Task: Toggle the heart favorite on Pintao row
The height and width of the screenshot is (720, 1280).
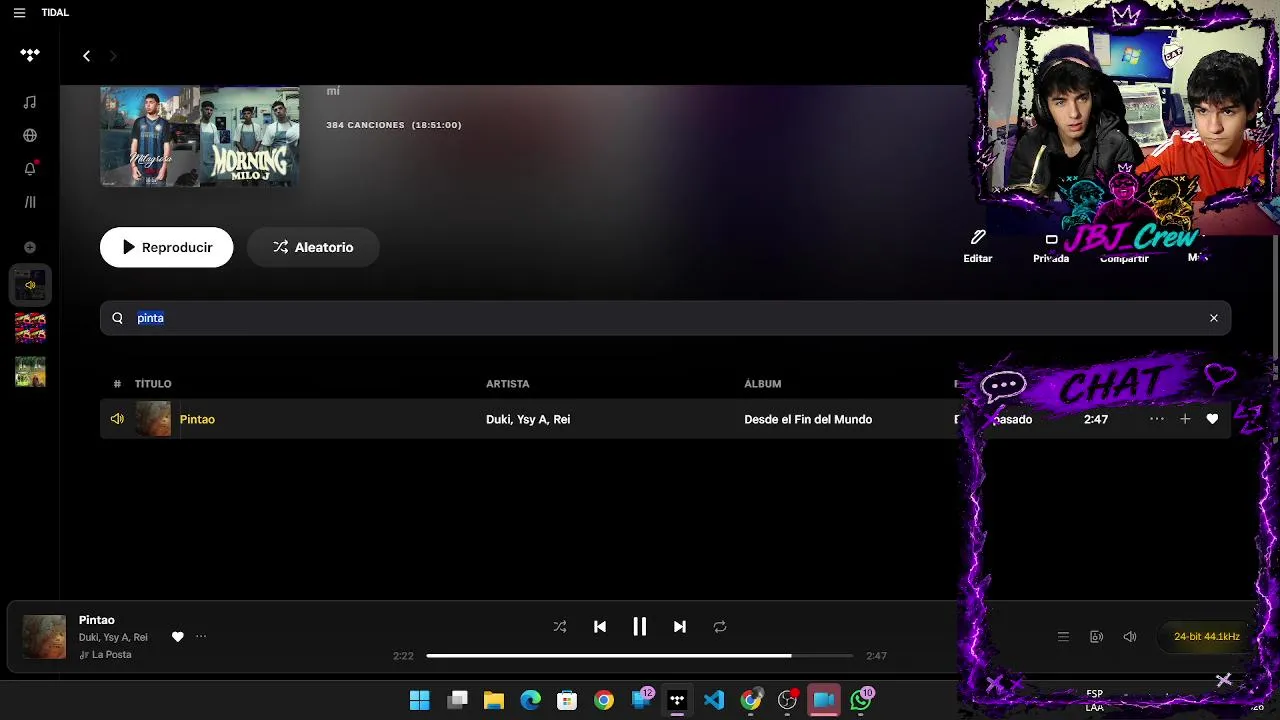Action: (x=1212, y=419)
